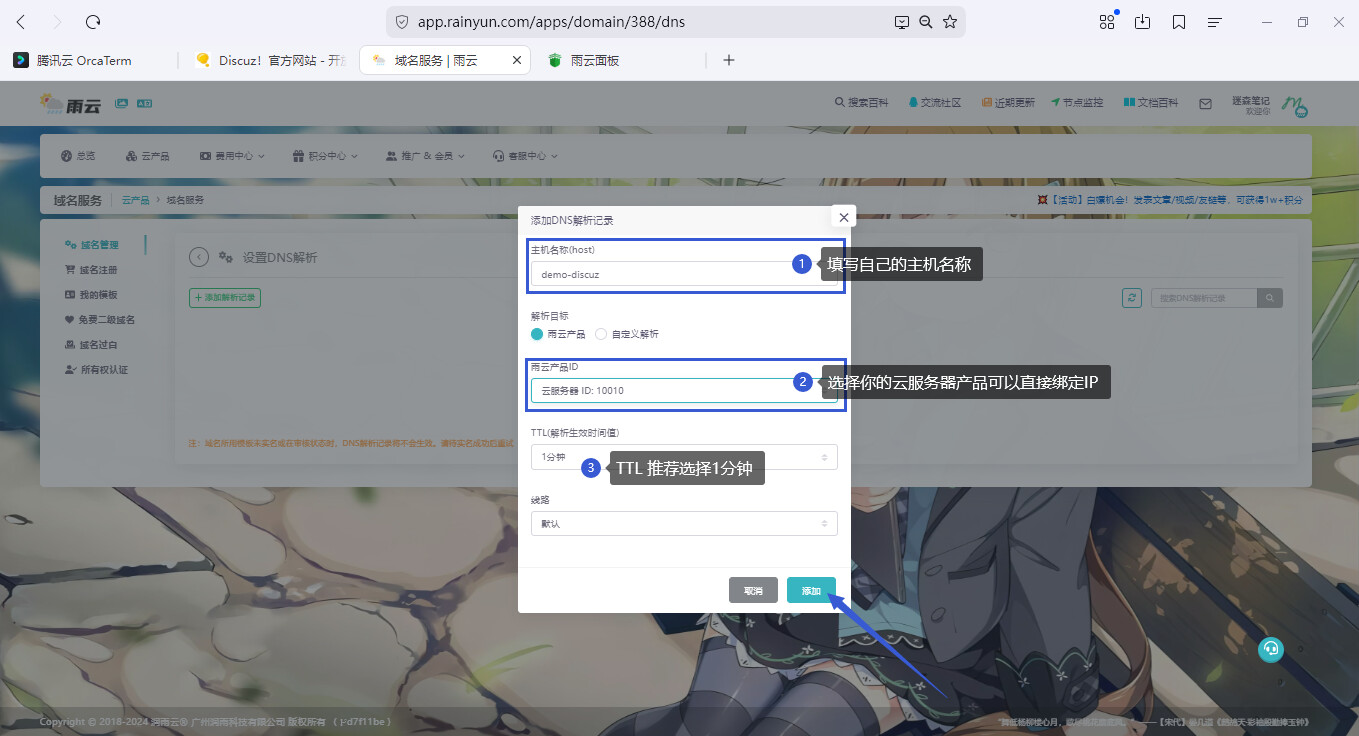Screen dimensions: 1359x736
Task: Click the address bar URL
Action: point(551,21)
